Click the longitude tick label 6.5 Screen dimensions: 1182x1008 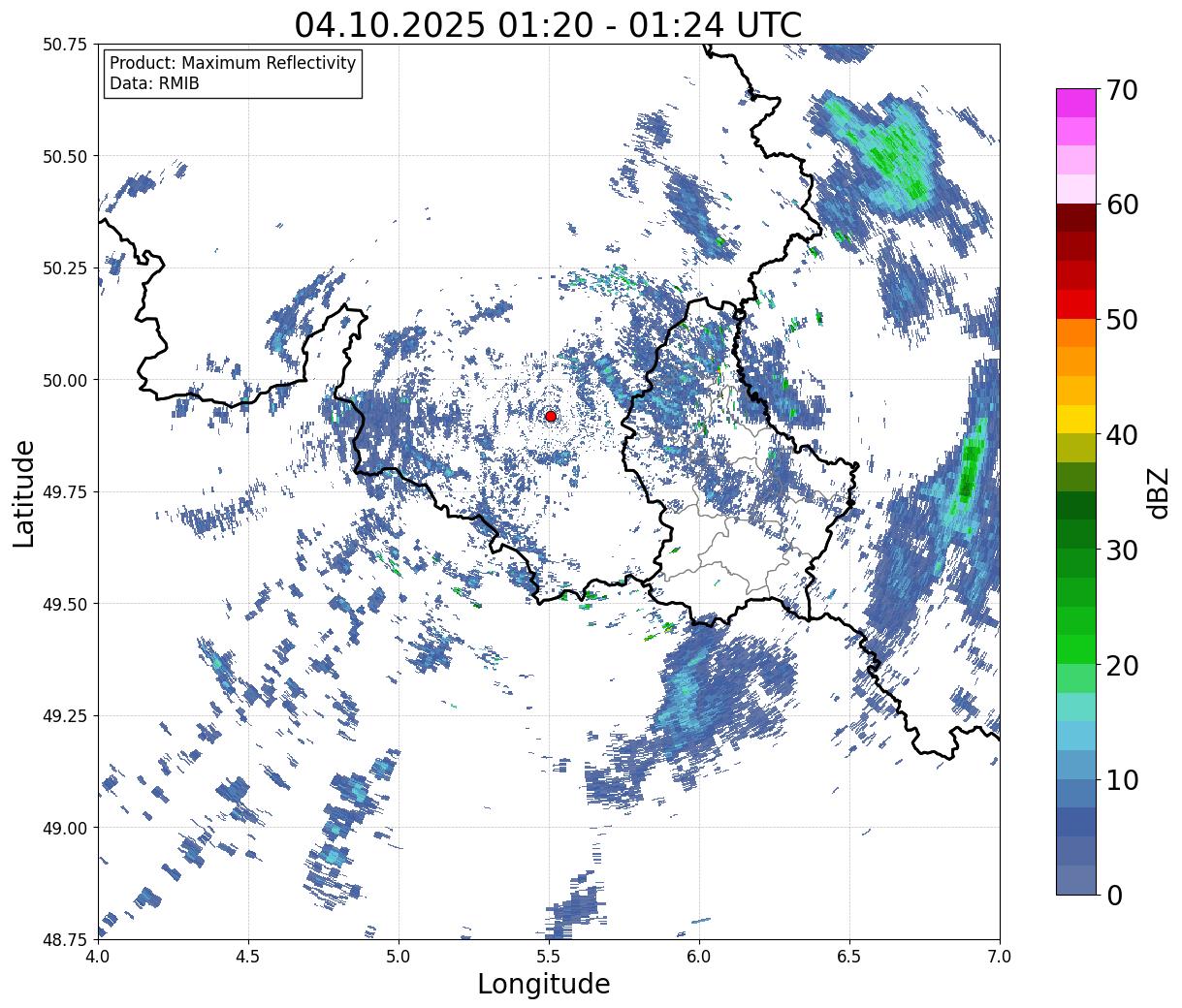click(849, 957)
